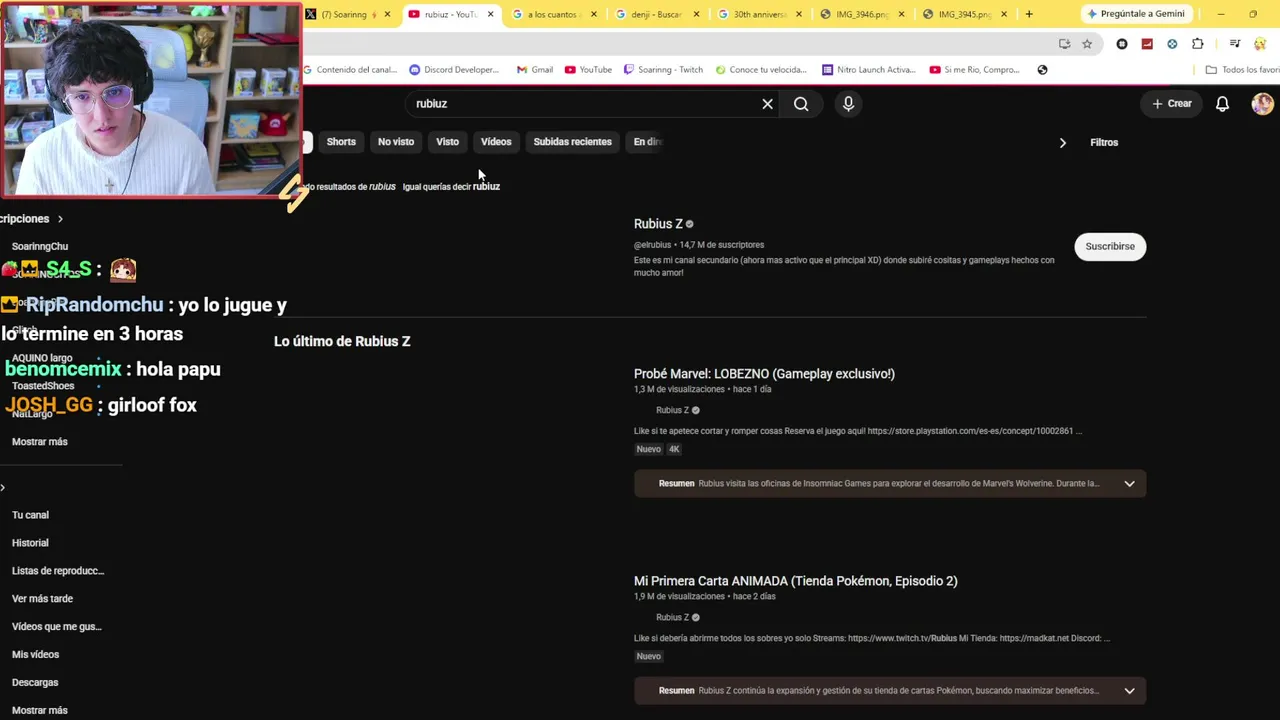Viewport: 1280px width, 720px height.
Task: Open video Mi Primera Carta ANIMADA
Action: point(795,581)
